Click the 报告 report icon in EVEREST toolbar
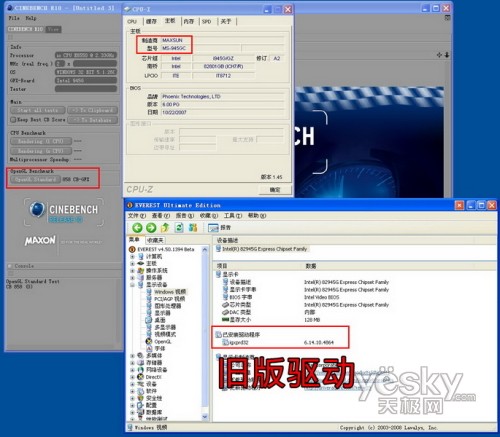Viewport: 500px width, 437px height. pos(213,228)
